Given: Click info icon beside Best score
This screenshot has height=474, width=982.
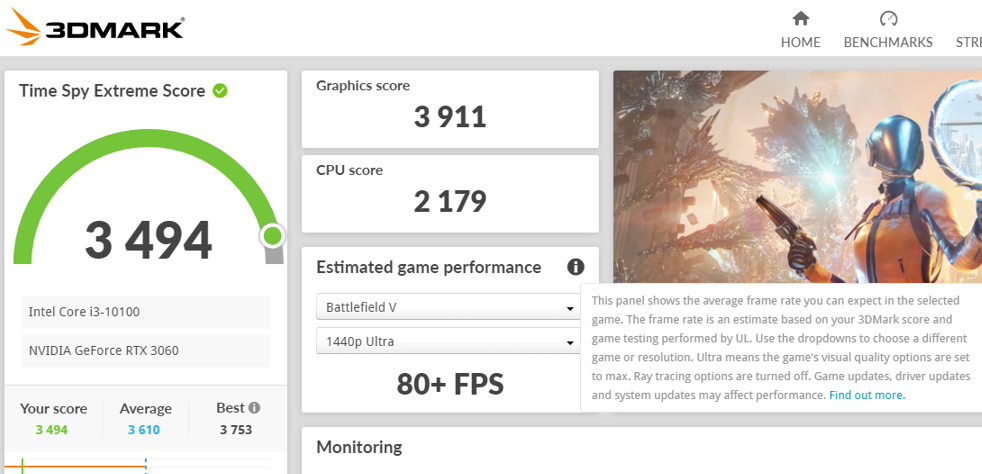Looking at the screenshot, I should coord(254,408).
